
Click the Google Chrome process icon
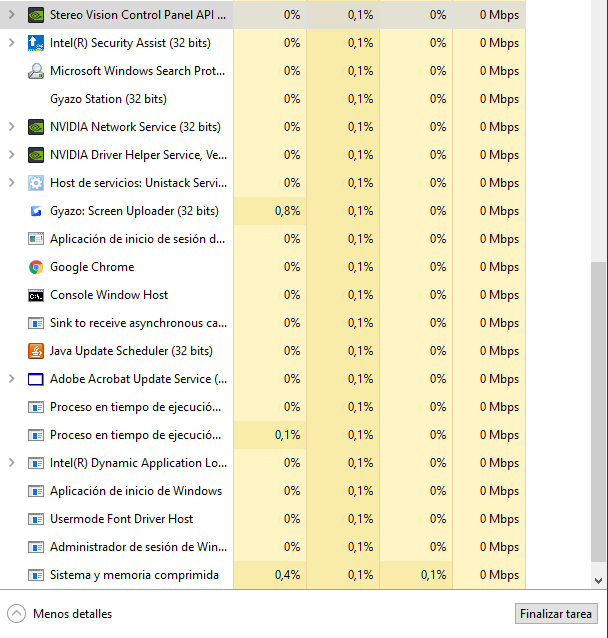[x=36, y=267]
